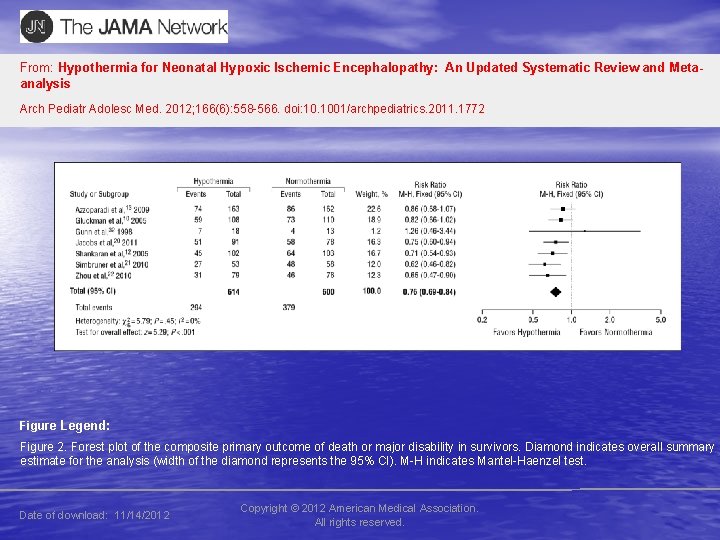Image resolution: width=720 pixels, height=540 pixels.
Task: Click the '0.2' tick on the plot axis
Action: pyautogui.click(x=482, y=320)
